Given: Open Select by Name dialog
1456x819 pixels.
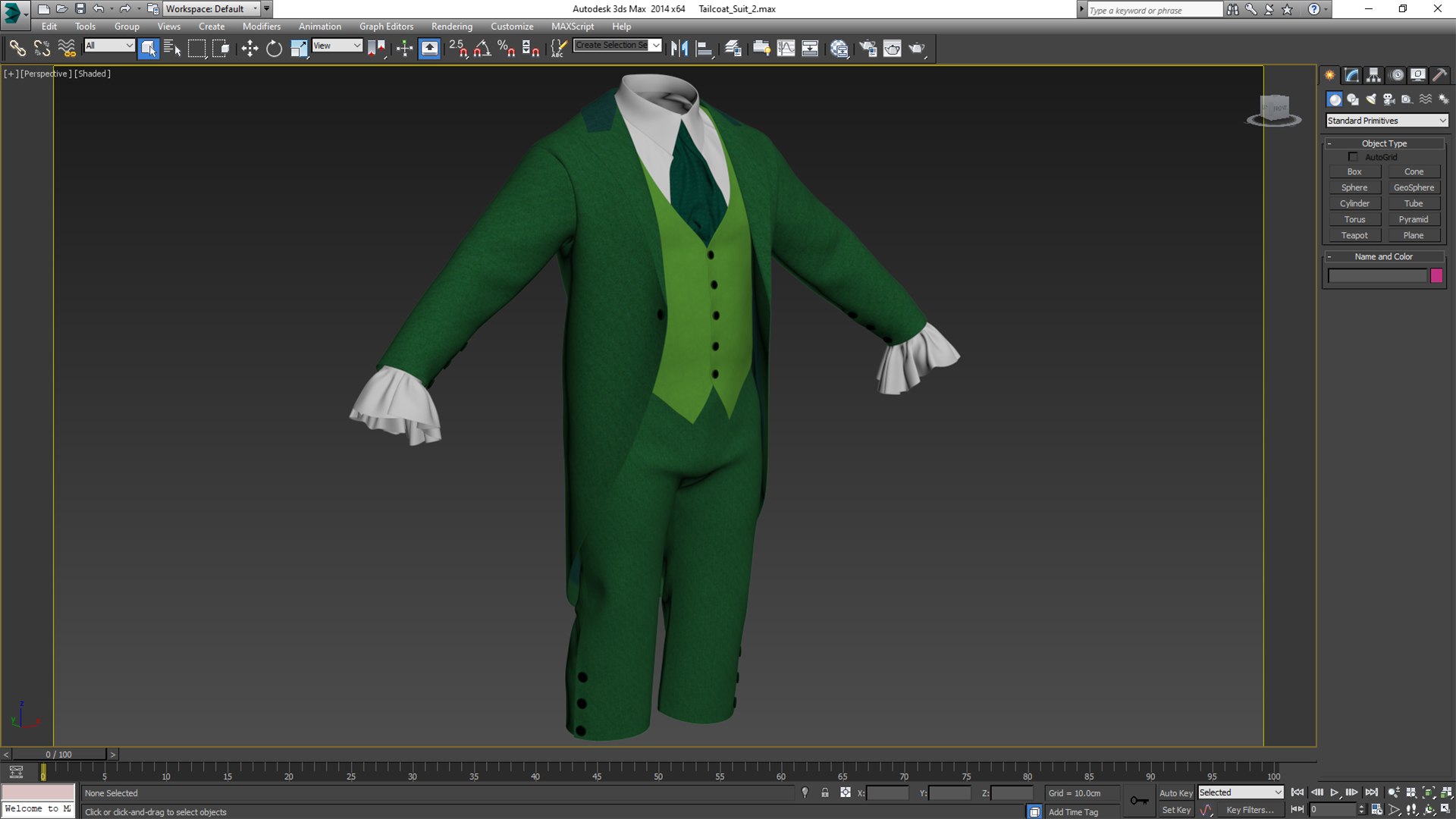Looking at the screenshot, I should click(172, 49).
